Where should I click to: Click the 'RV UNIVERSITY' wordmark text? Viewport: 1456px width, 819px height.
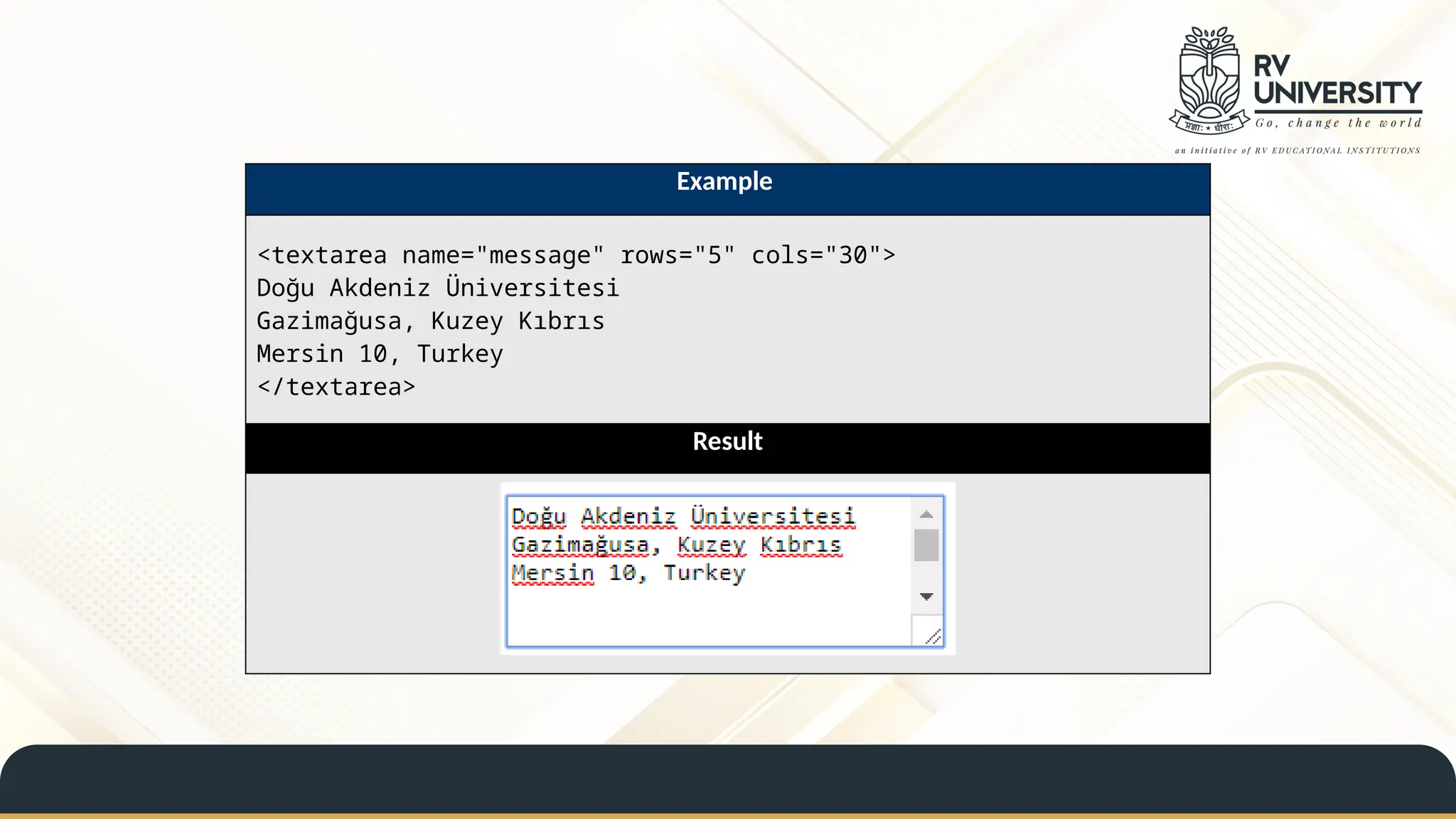1337,80
